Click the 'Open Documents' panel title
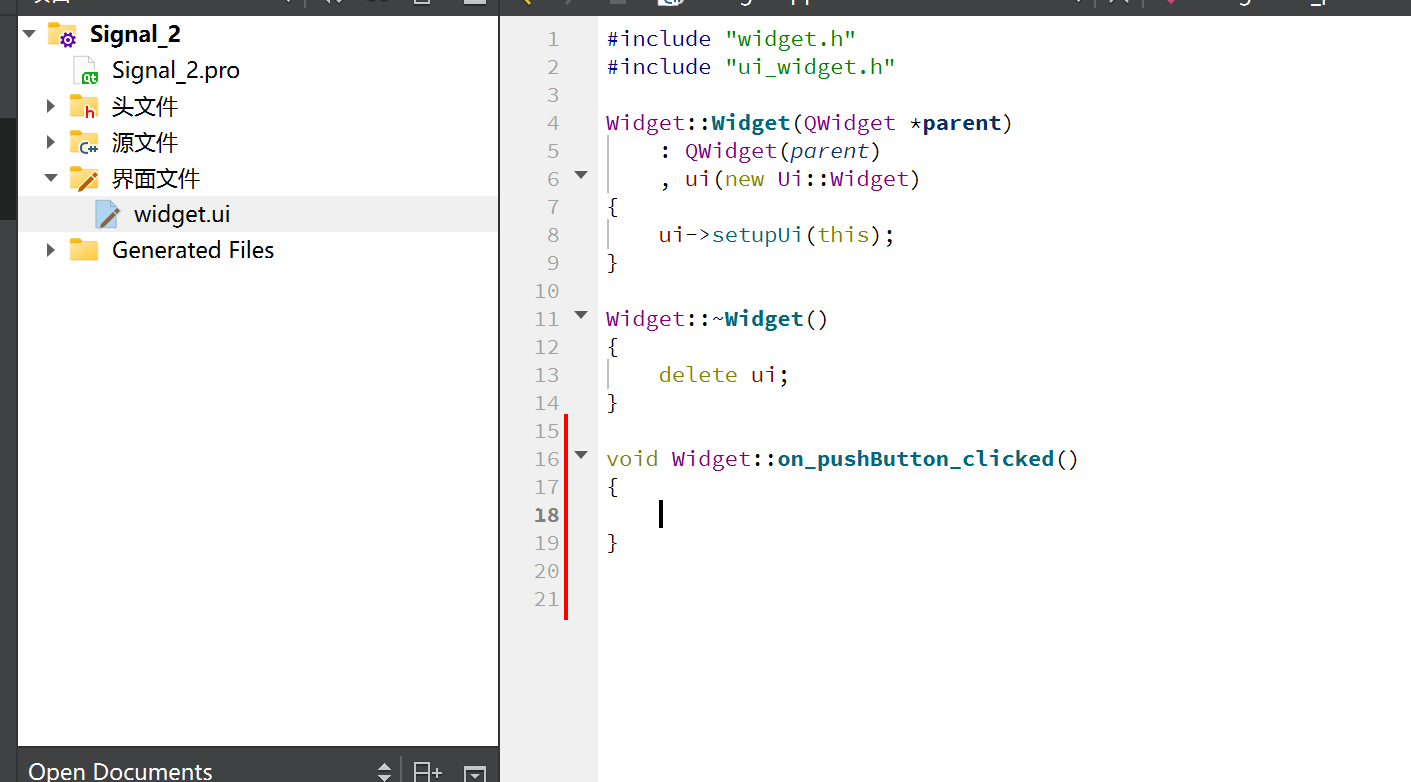Viewport: 1411px width, 782px height. point(121,771)
